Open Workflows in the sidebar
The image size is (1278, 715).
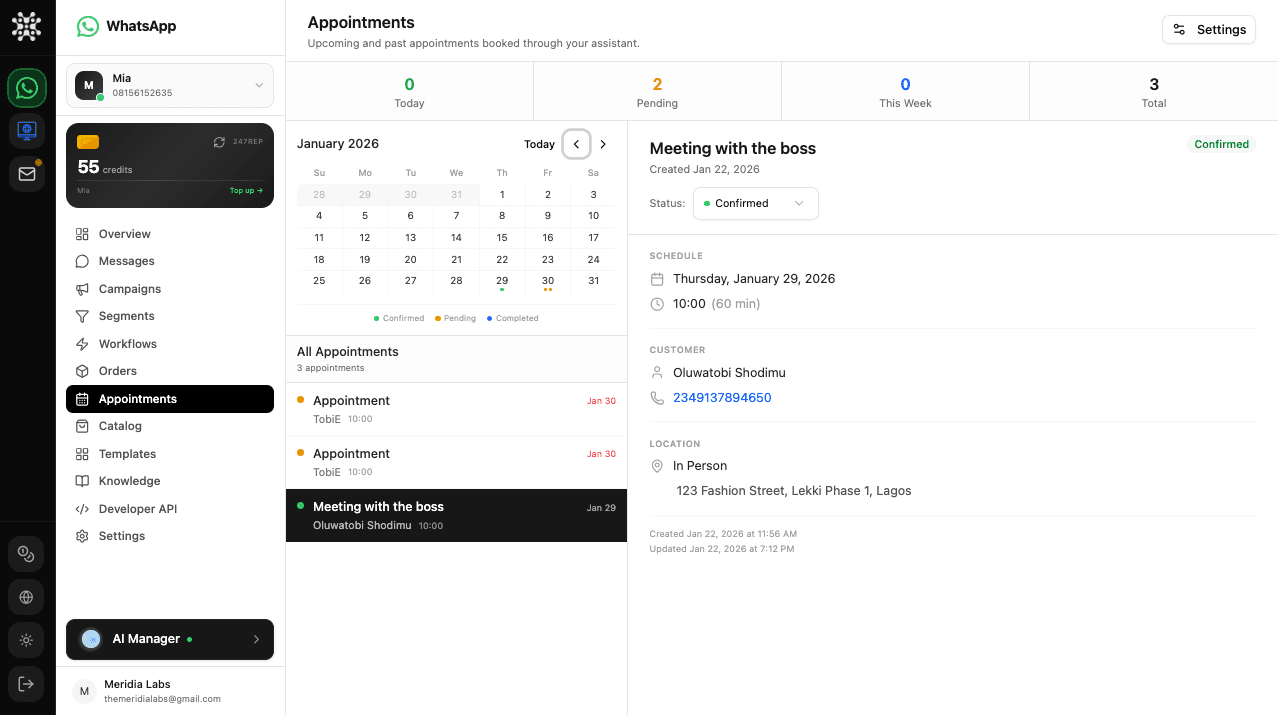170,344
